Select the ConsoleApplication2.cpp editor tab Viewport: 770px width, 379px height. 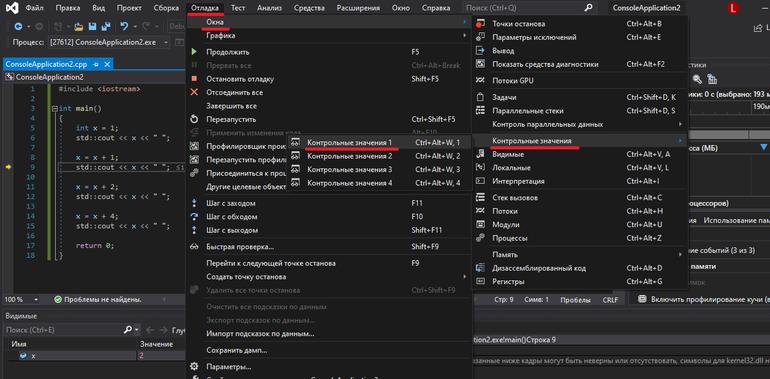click(x=48, y=64)
